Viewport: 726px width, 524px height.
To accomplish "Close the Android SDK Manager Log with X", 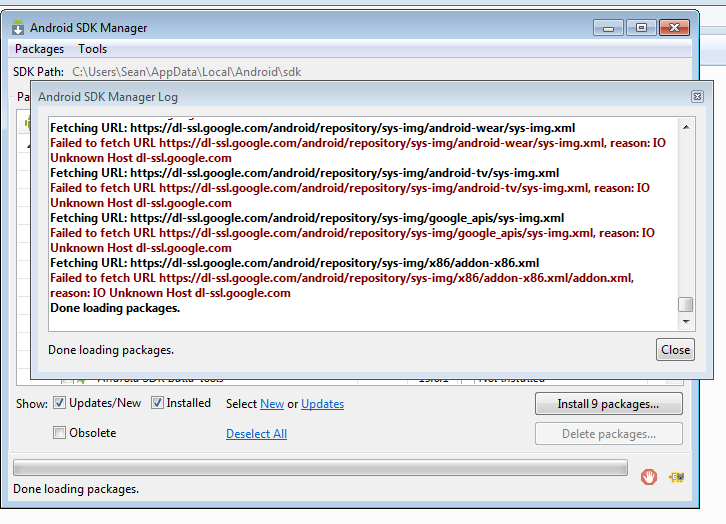I will pos(697,96).
